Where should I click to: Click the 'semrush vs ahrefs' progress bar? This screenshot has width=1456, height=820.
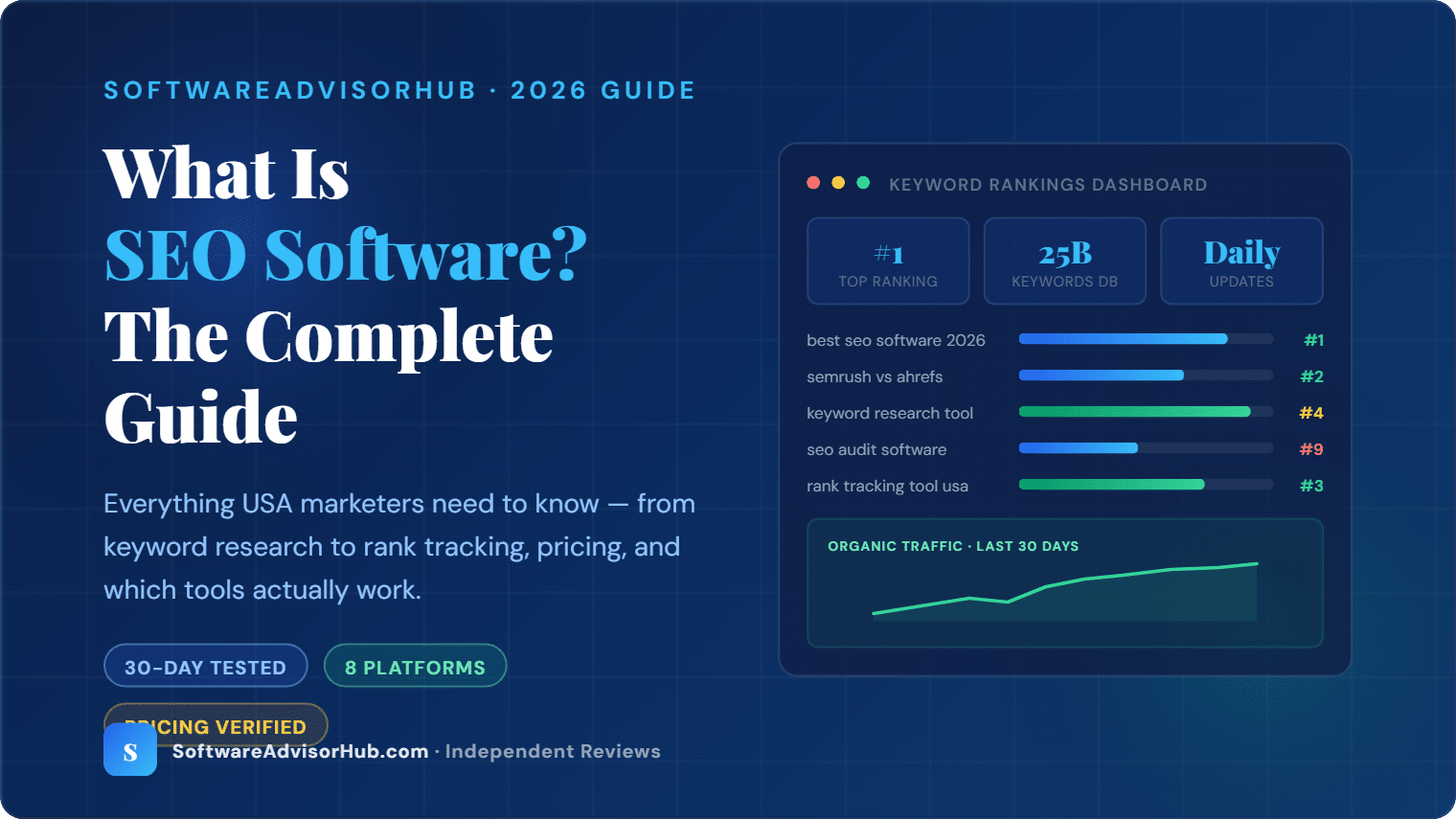1147,376
